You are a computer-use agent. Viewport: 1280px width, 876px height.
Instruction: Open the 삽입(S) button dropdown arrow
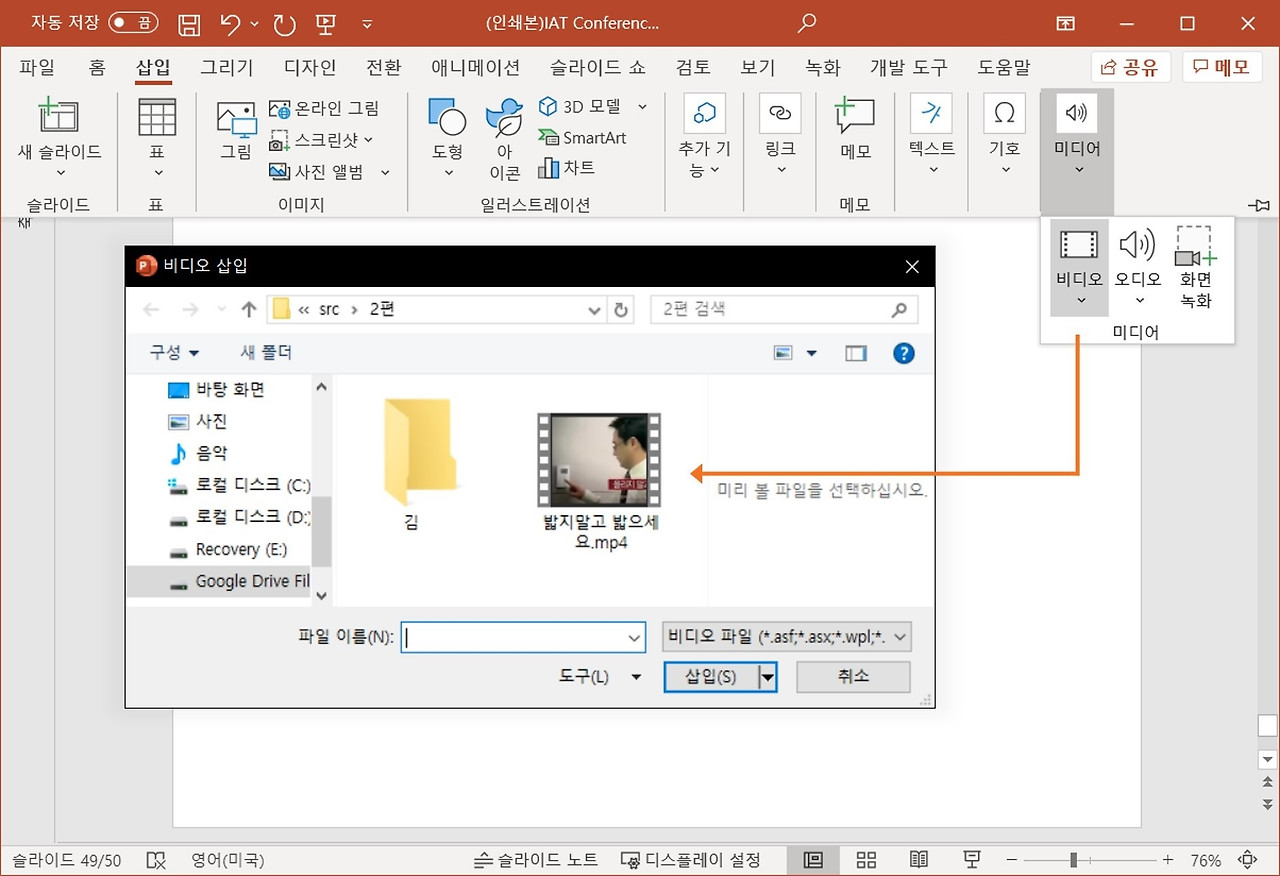tap(768, 677)
